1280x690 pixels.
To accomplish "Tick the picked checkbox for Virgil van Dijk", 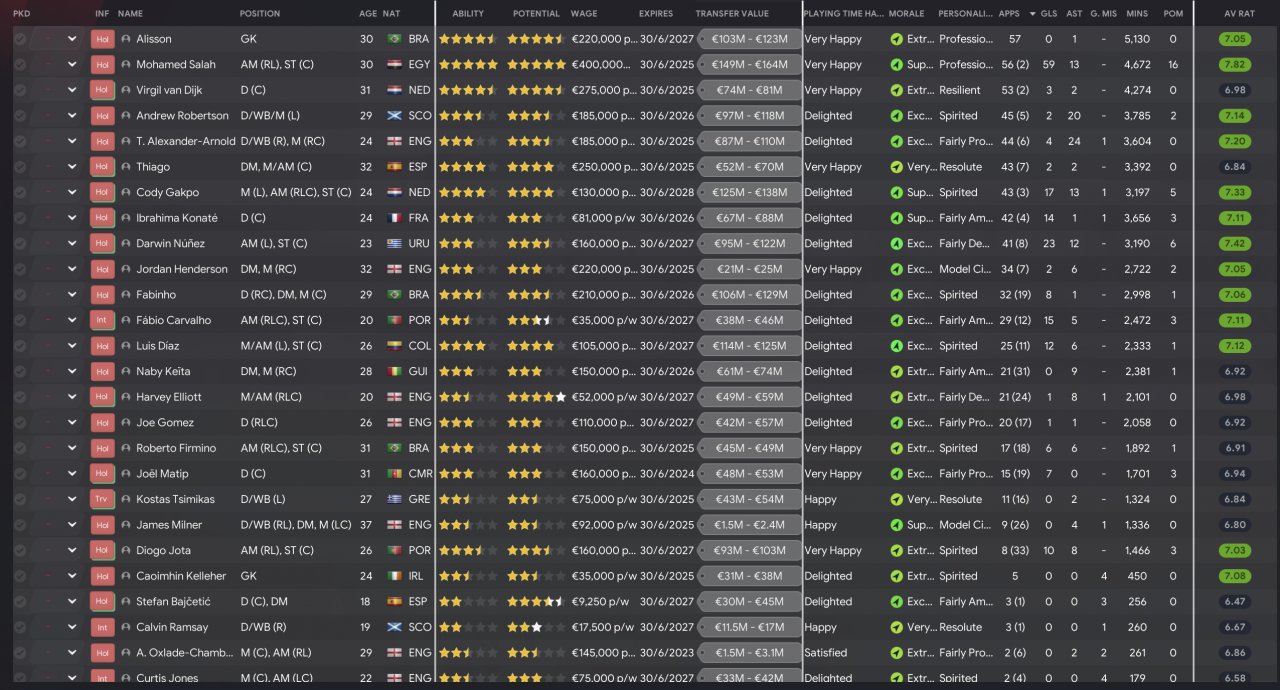I will click(x=20, y=90).
